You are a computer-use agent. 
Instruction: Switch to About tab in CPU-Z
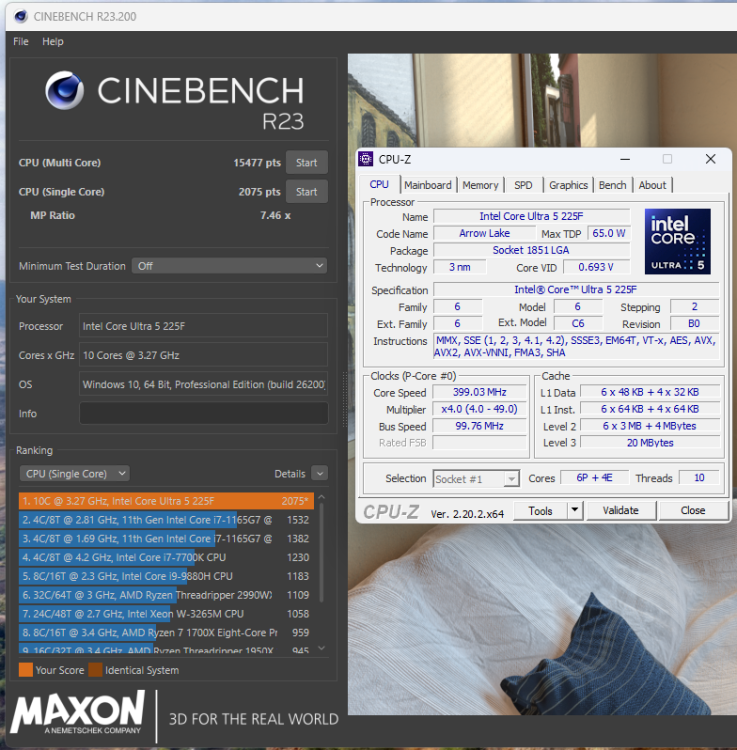[652, 185]
